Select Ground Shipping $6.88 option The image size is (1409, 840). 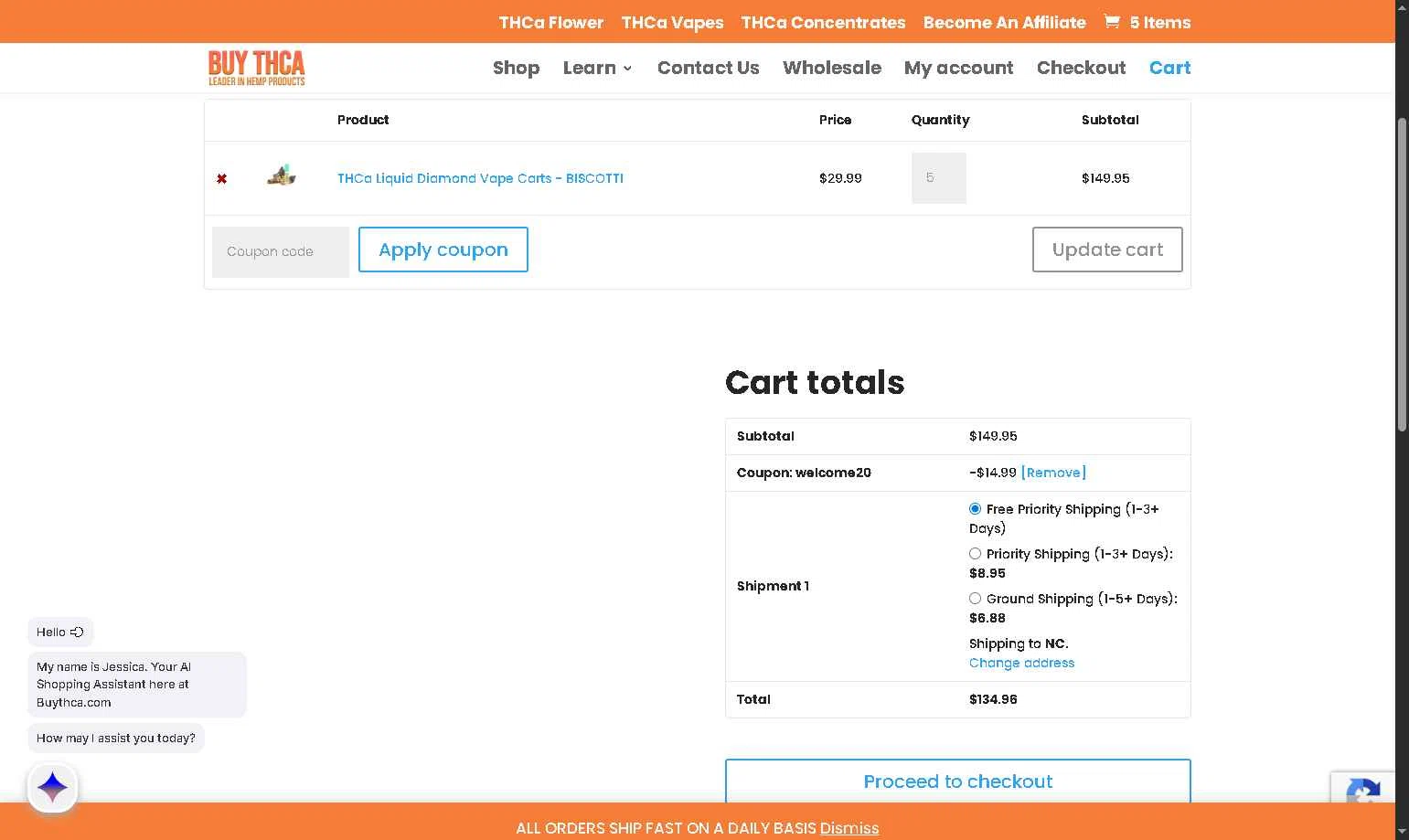click(x=975, y=599)
